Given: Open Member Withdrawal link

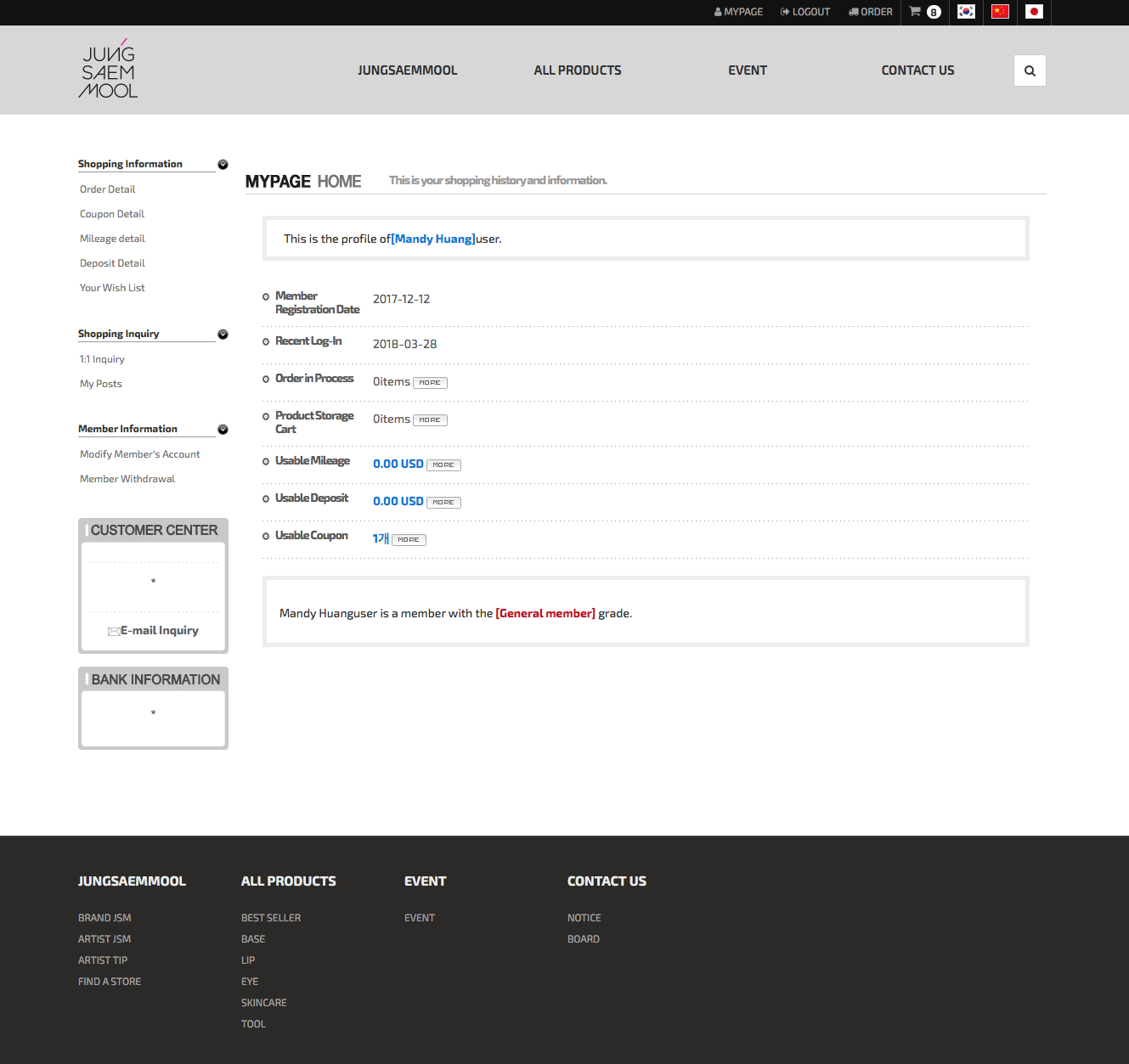Looking at the screenshot, I should (x=127, y=479).
